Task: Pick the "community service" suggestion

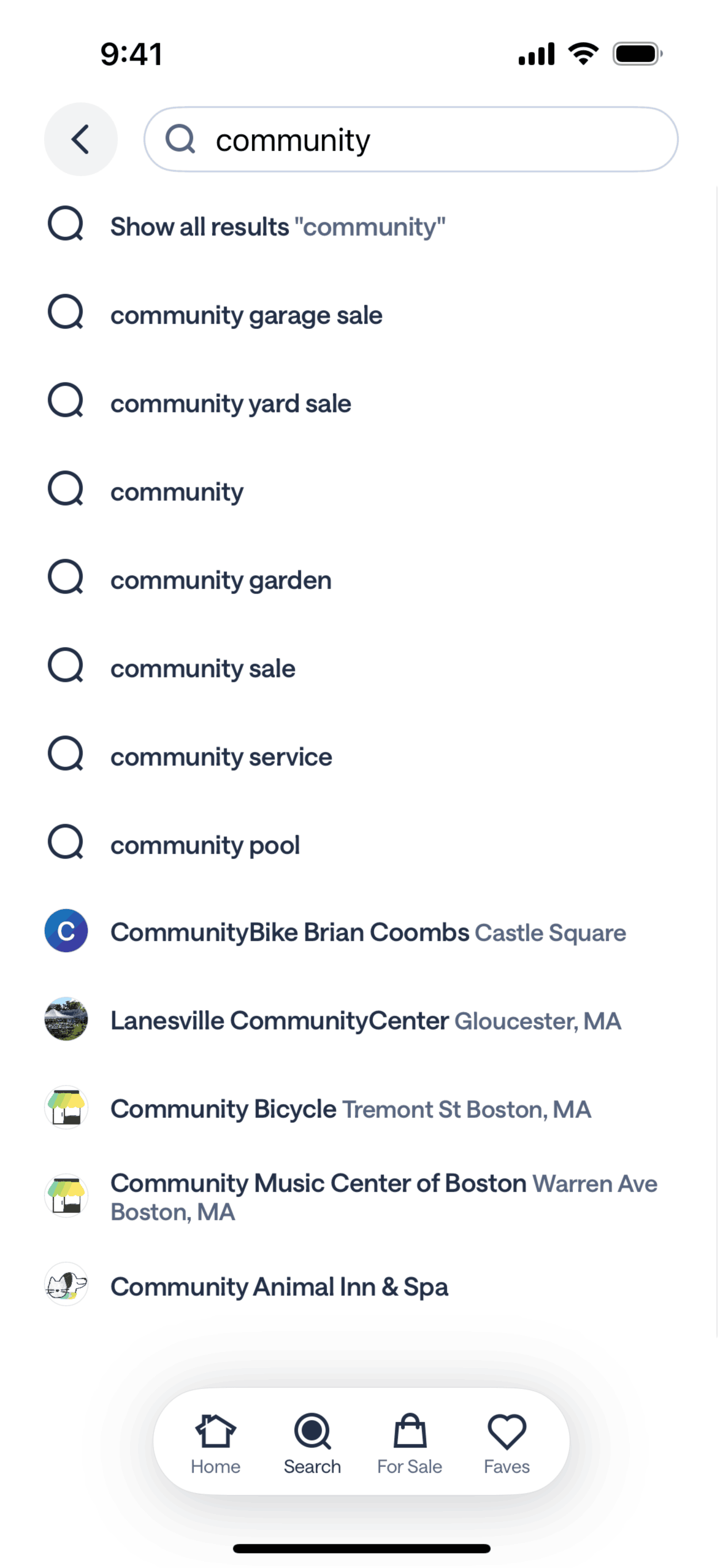Action: pyautogui.click(x=221, y=757)
